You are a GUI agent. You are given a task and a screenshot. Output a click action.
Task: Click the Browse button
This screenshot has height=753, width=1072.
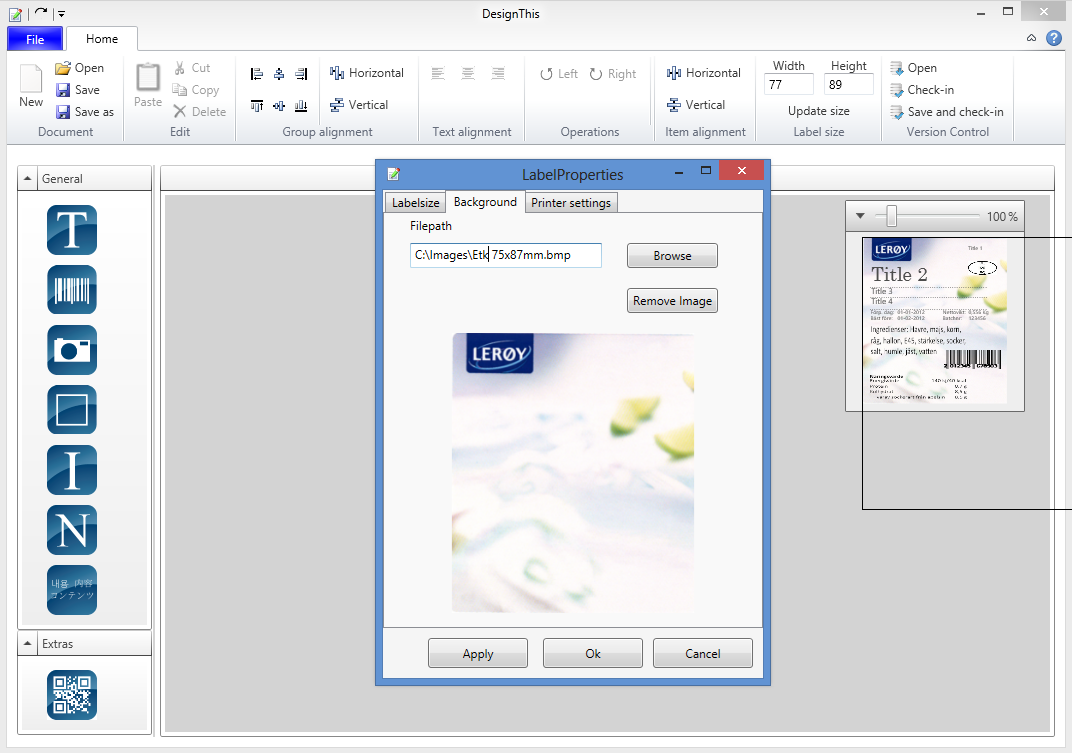pos(672,256)
